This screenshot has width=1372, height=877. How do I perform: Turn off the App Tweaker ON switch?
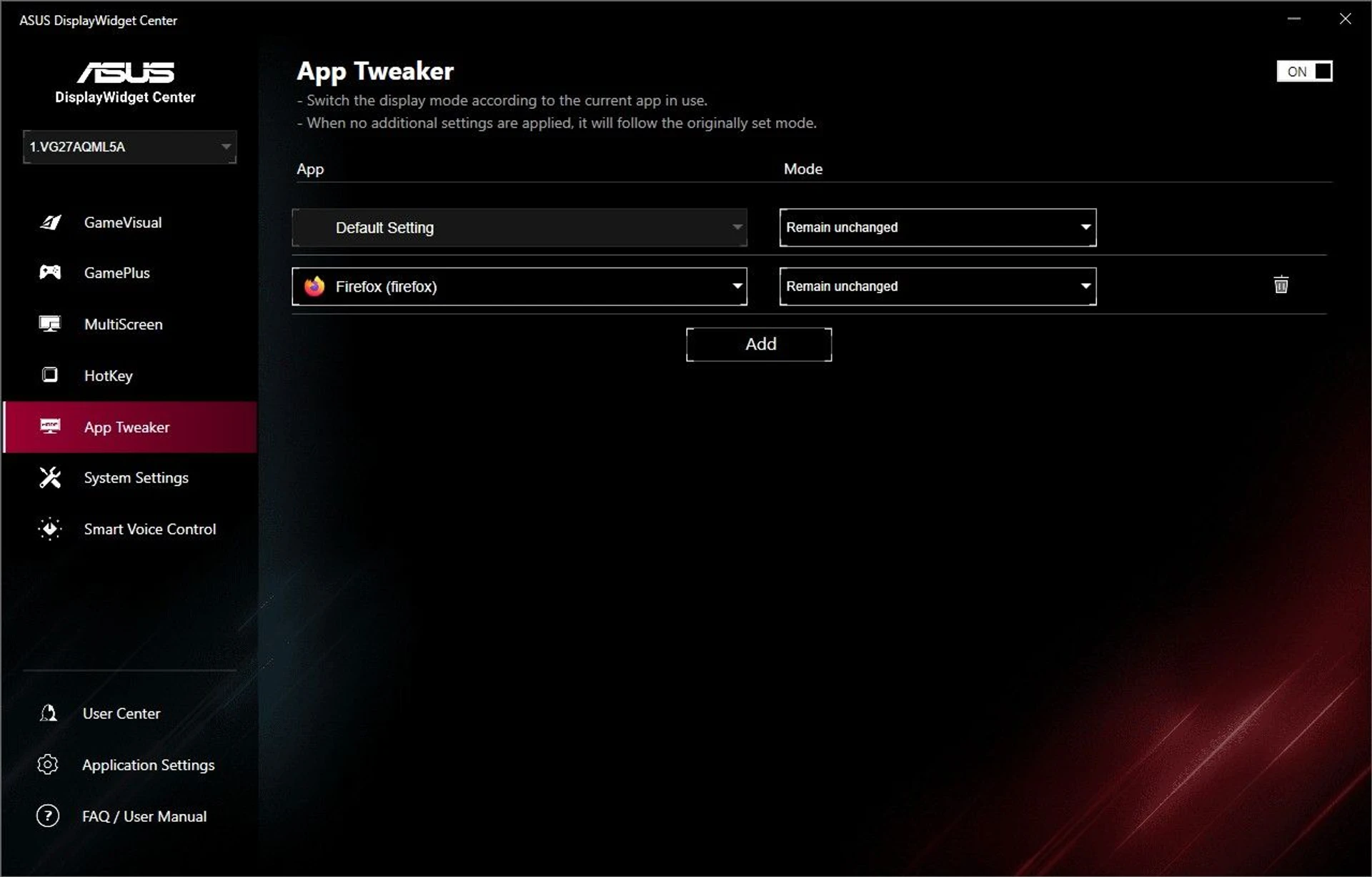point(1304,71)
